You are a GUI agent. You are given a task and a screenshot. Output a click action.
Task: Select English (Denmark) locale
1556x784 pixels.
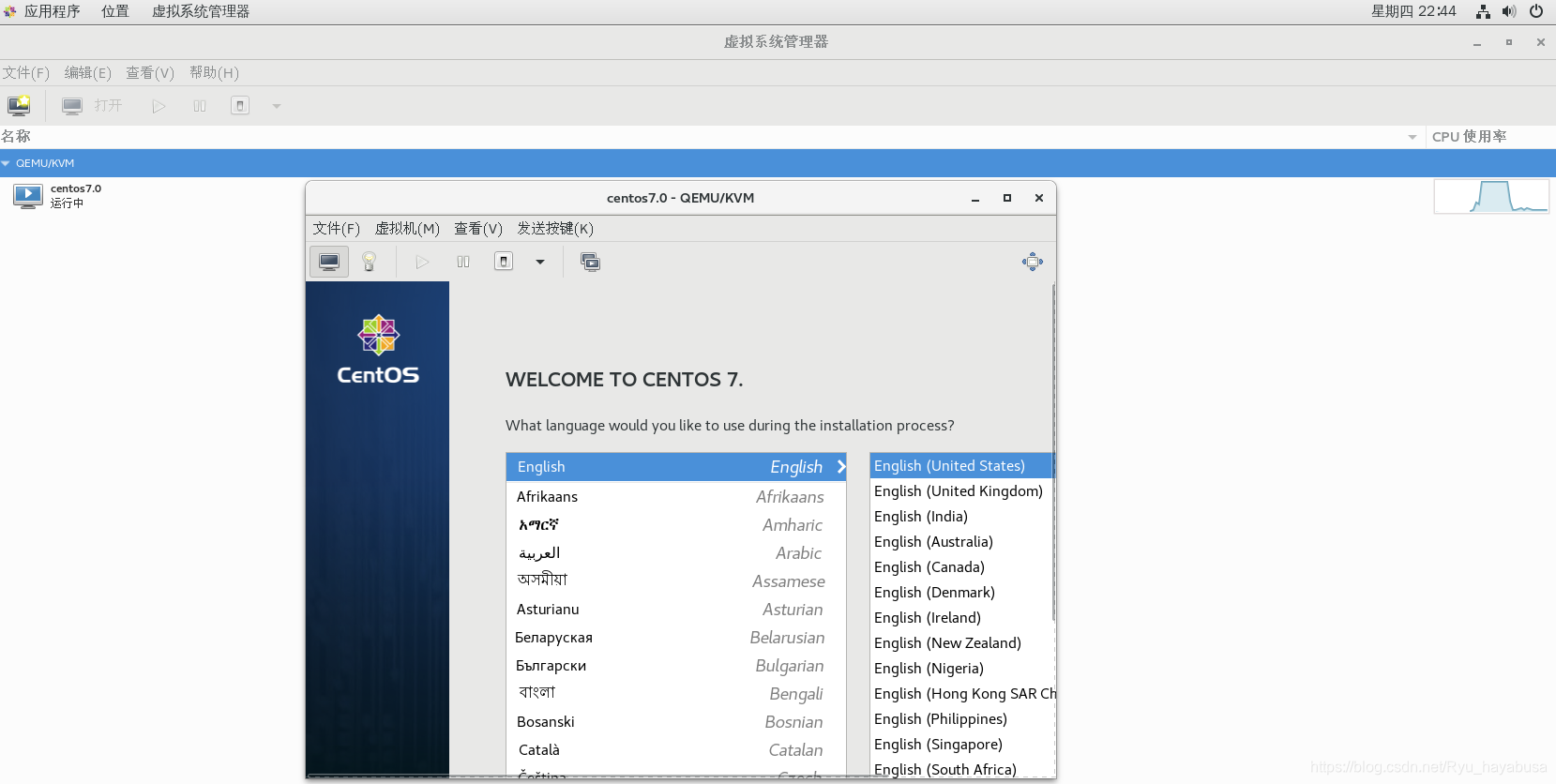pyautogui.click(x=961, y=593)
